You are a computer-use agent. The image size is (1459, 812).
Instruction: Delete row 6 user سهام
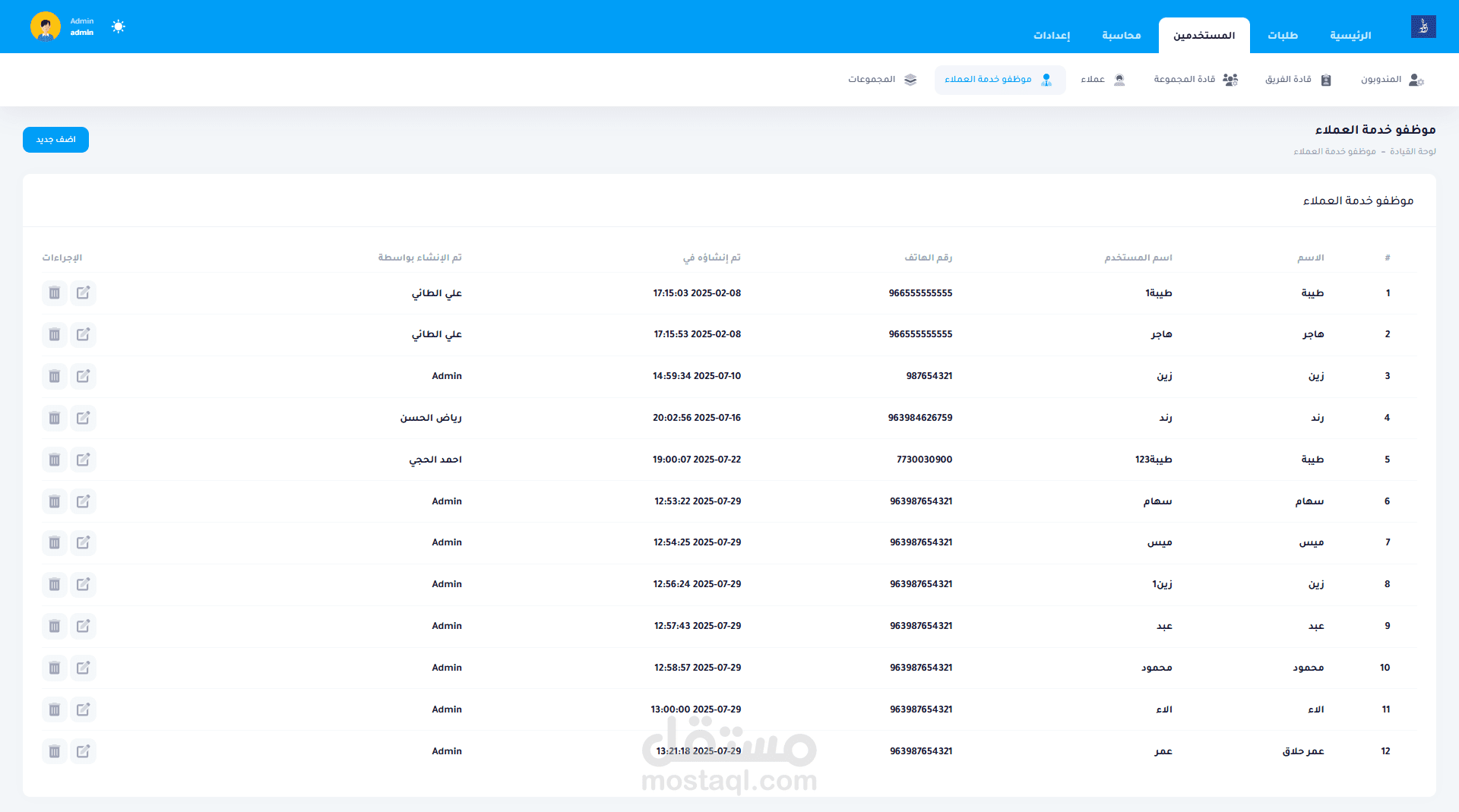tap(54, 501)
